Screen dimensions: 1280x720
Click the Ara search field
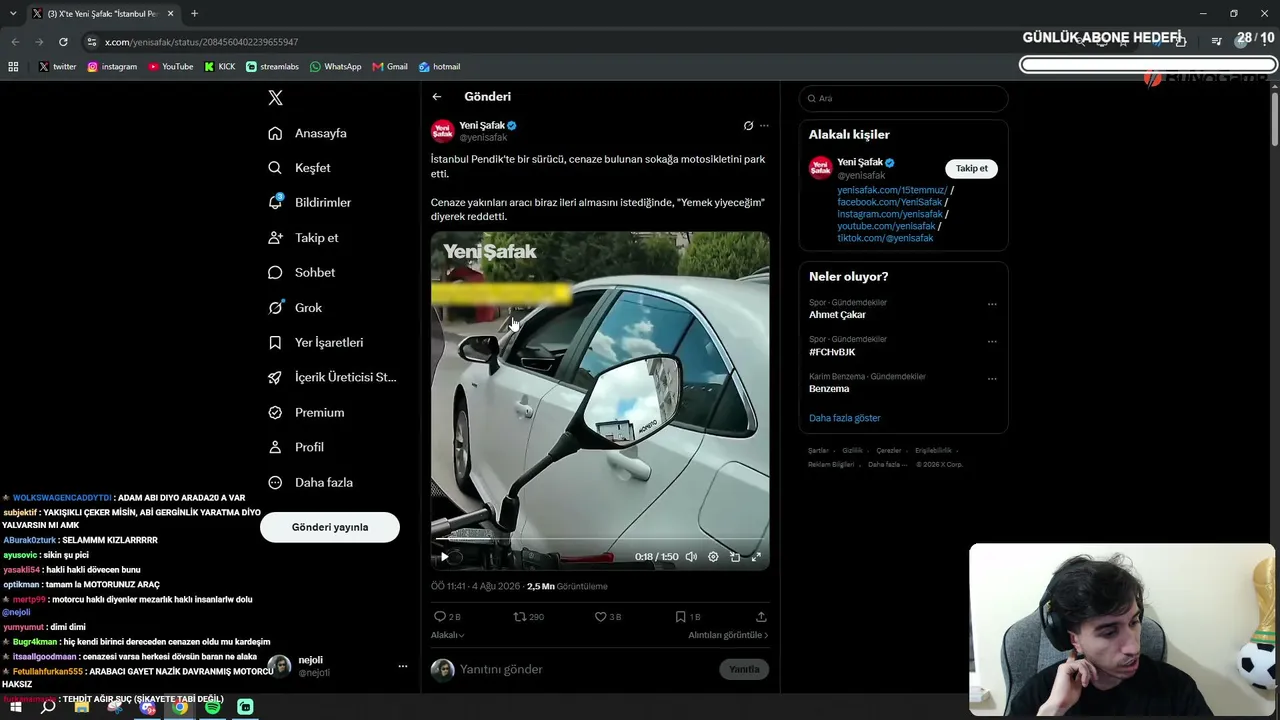point(903,98)
